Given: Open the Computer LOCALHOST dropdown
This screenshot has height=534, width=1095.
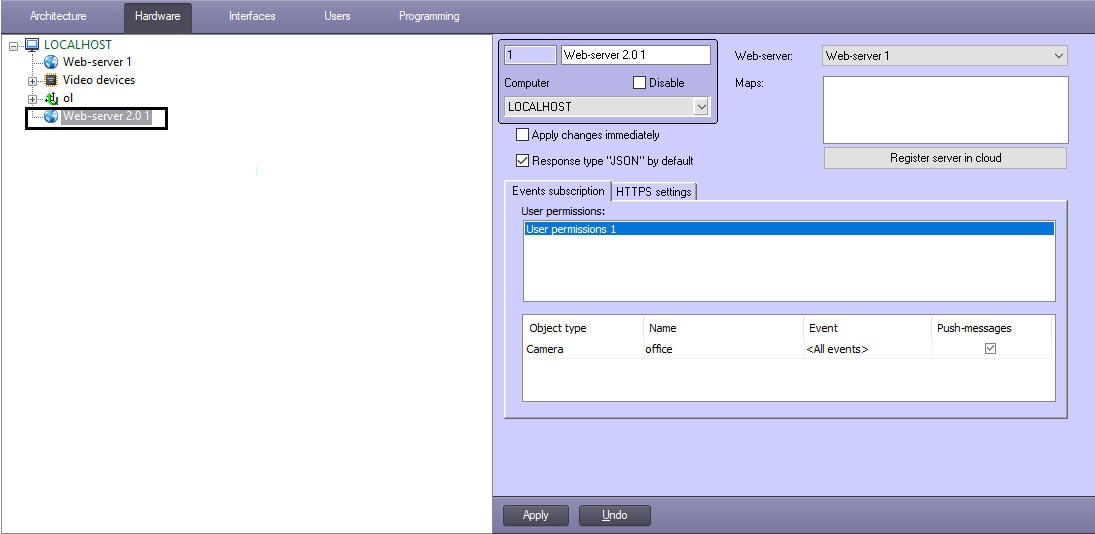Looking at the screenshot, I should [x=702, y=107].
